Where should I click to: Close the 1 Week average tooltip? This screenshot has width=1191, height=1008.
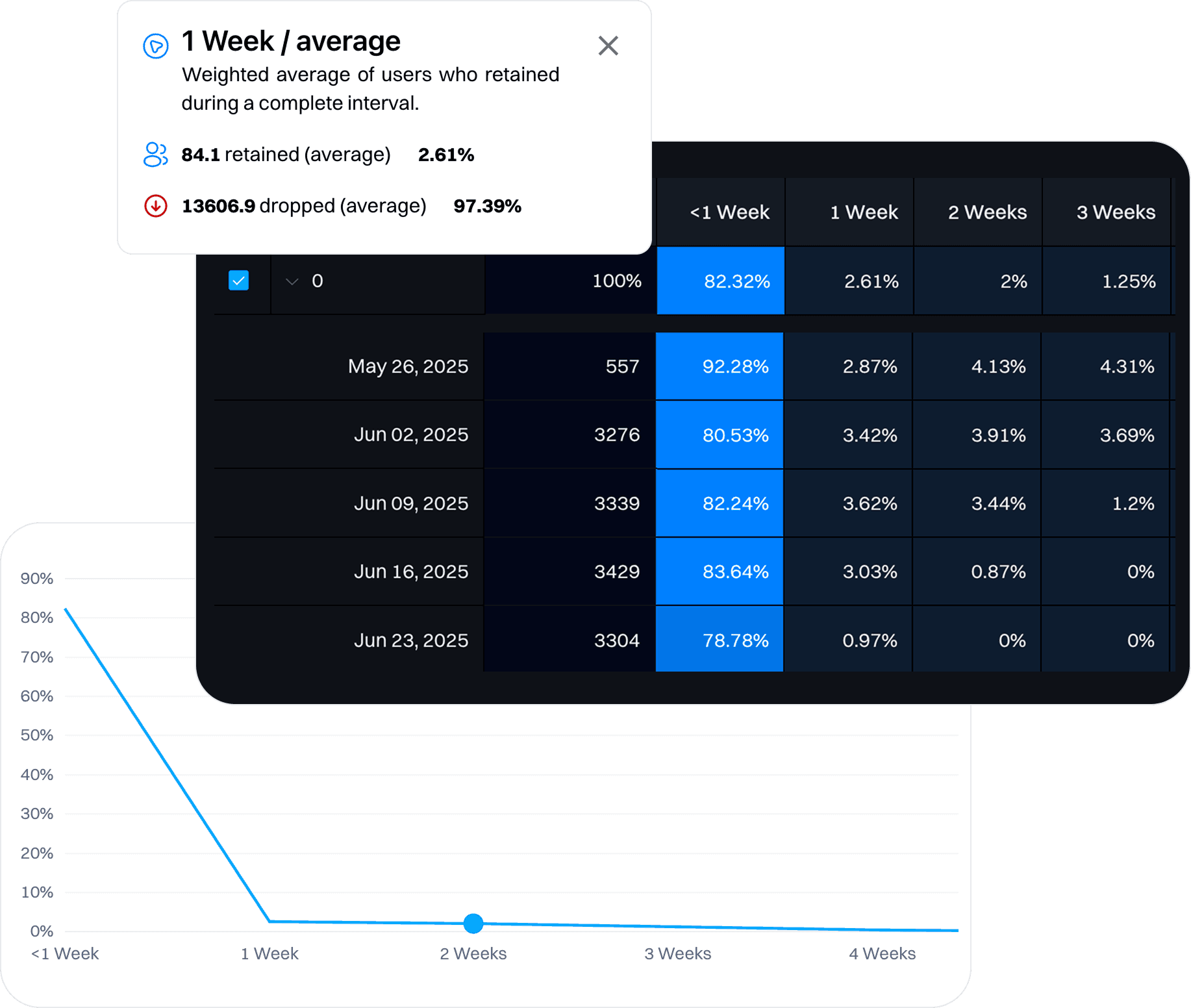pyautogui.click(x=608, y=46)
